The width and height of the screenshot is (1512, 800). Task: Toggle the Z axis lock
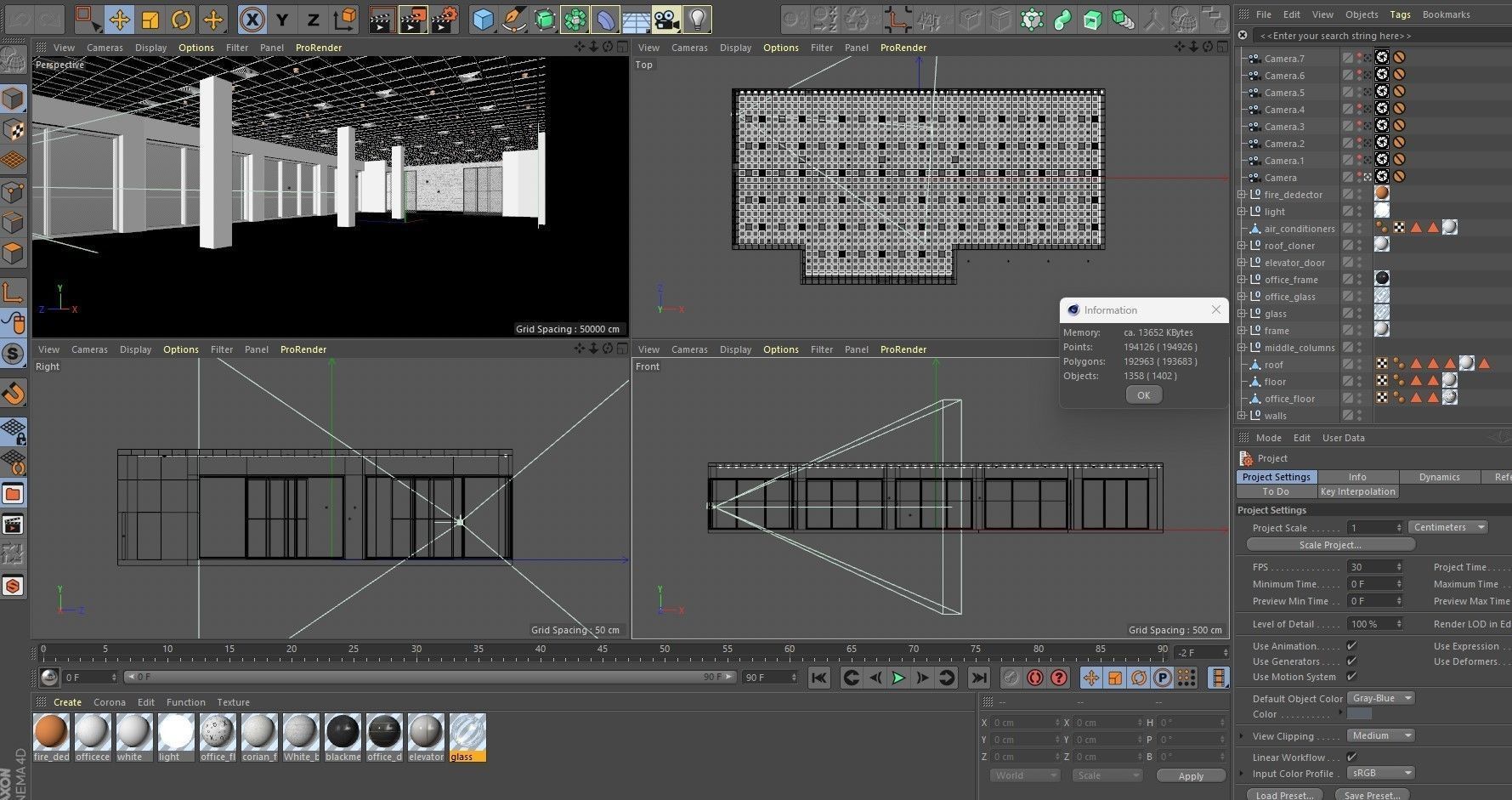click(x=313, y=19)
